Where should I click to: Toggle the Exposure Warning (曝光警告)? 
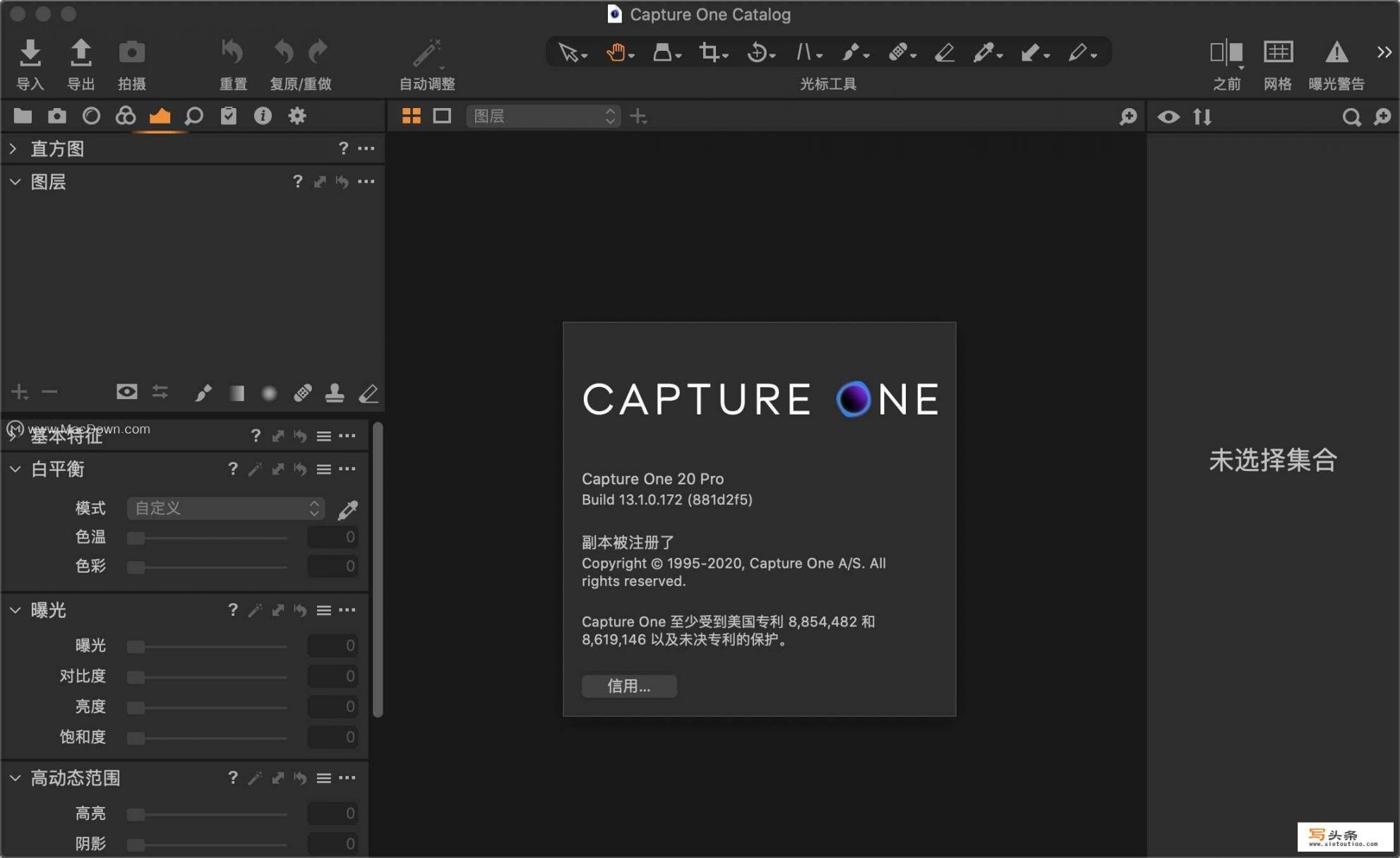[1336, 52]
